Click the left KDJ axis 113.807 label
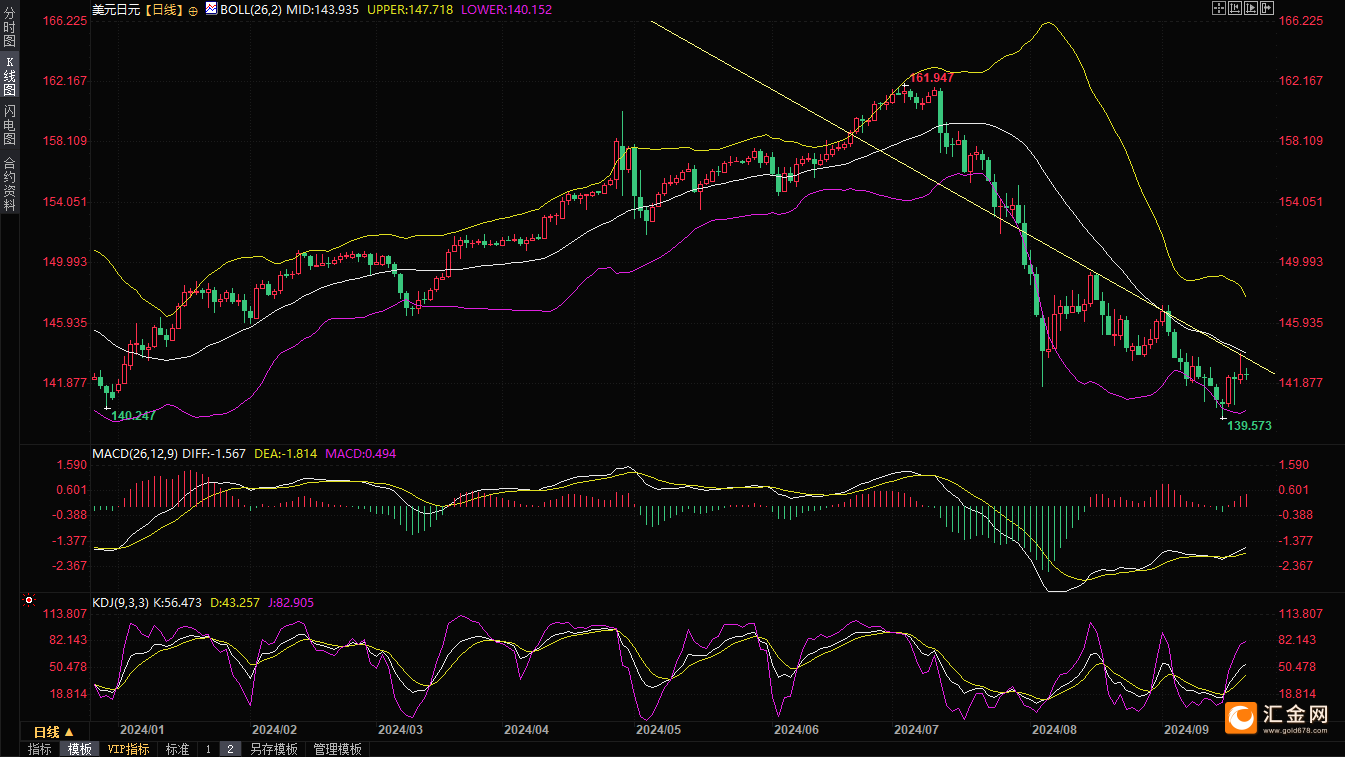1345x757 pixels. coord(66,614)
